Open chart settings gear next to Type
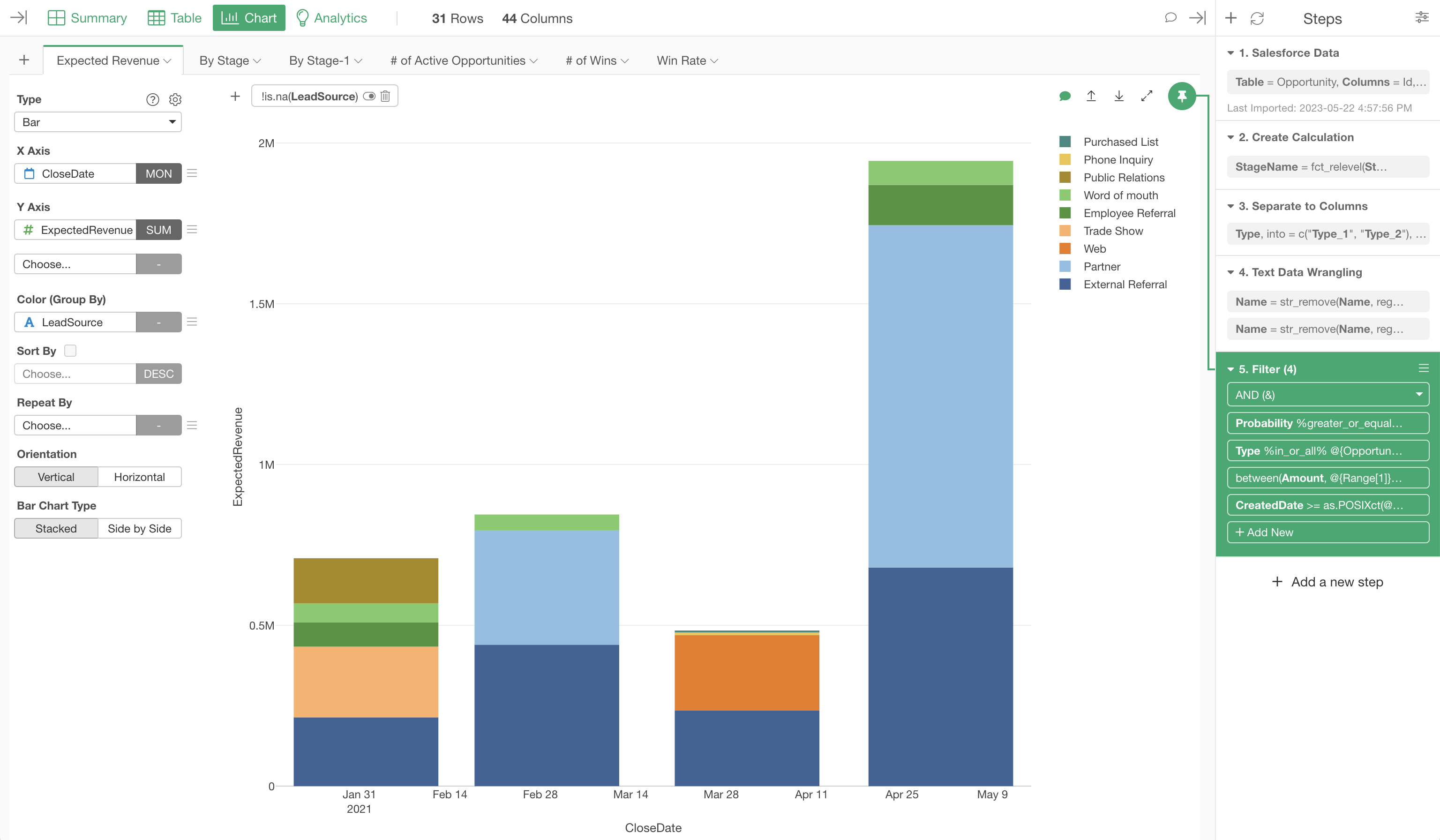 coord(175,99)
